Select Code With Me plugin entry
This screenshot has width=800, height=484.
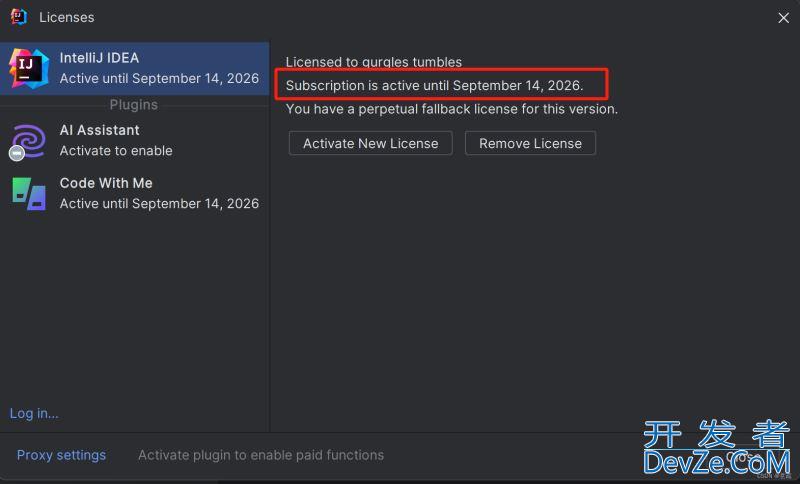coord(135,193)
